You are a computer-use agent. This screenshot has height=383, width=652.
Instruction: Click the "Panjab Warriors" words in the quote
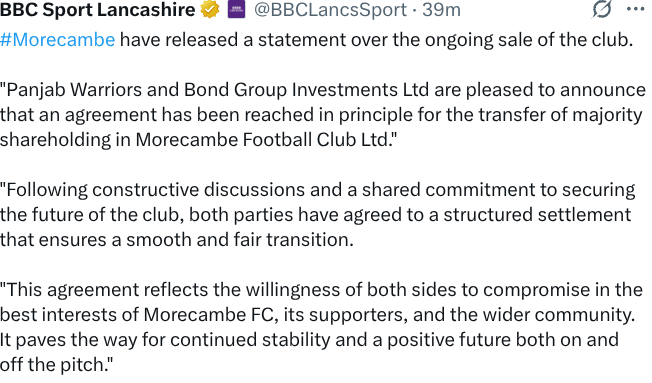pyautogui.click(x=71, y=90)
